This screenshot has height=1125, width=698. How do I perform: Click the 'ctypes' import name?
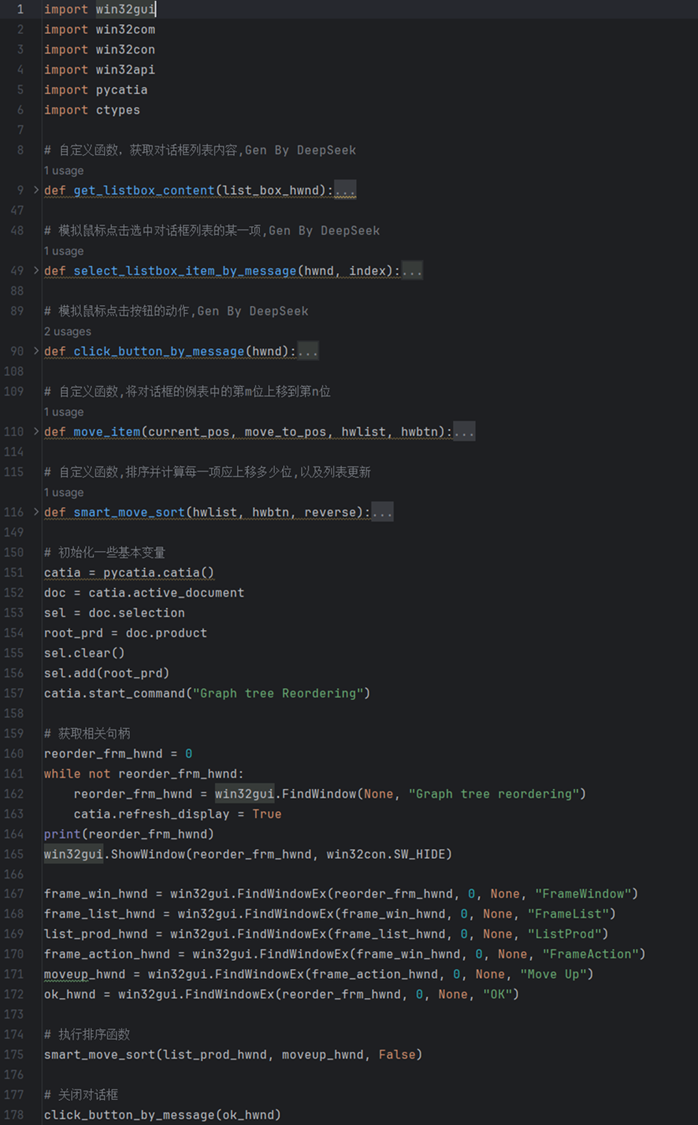tap(118, 110)
